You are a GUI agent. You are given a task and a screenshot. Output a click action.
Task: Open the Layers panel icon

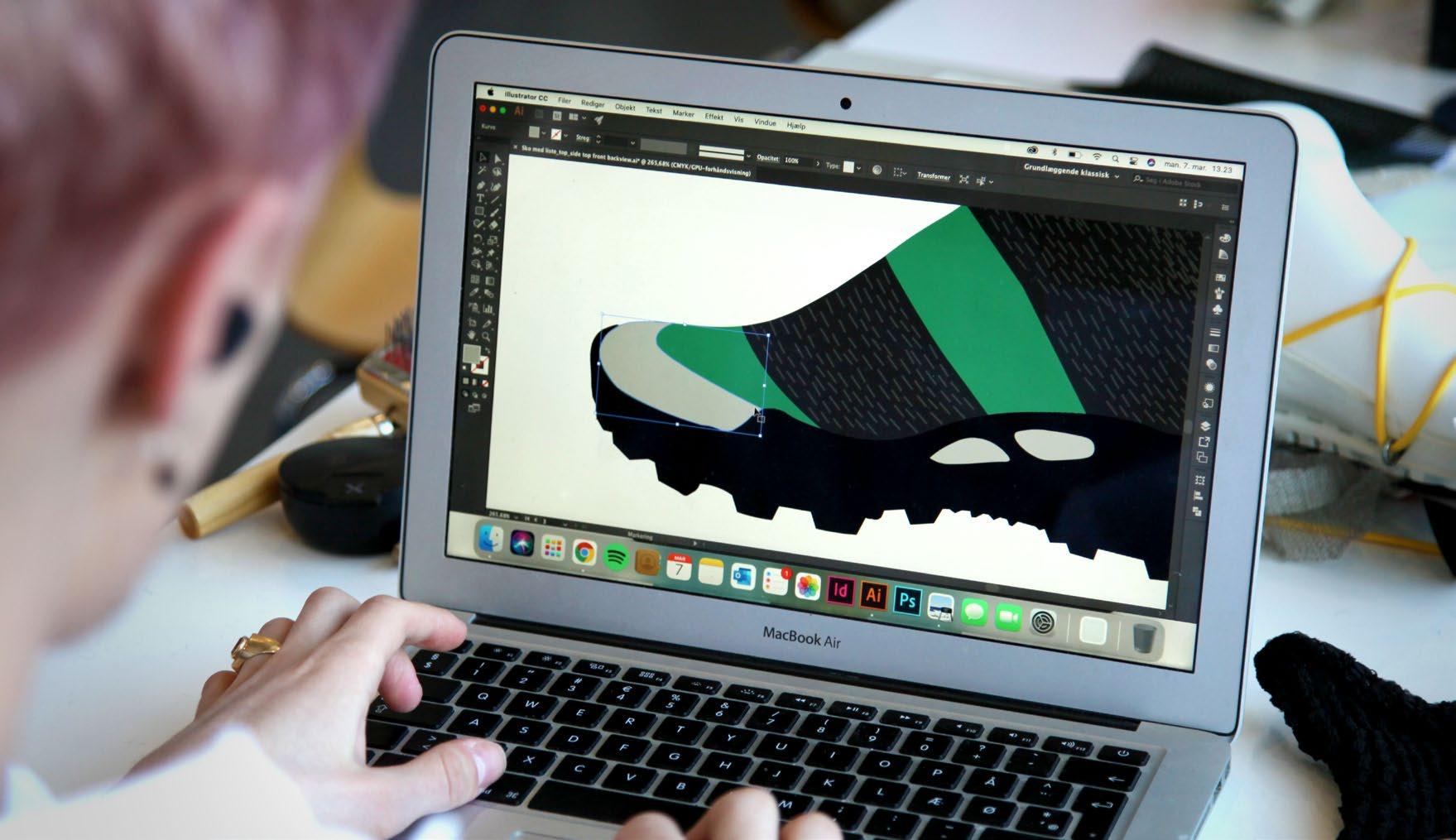[x=1205, y=426]
